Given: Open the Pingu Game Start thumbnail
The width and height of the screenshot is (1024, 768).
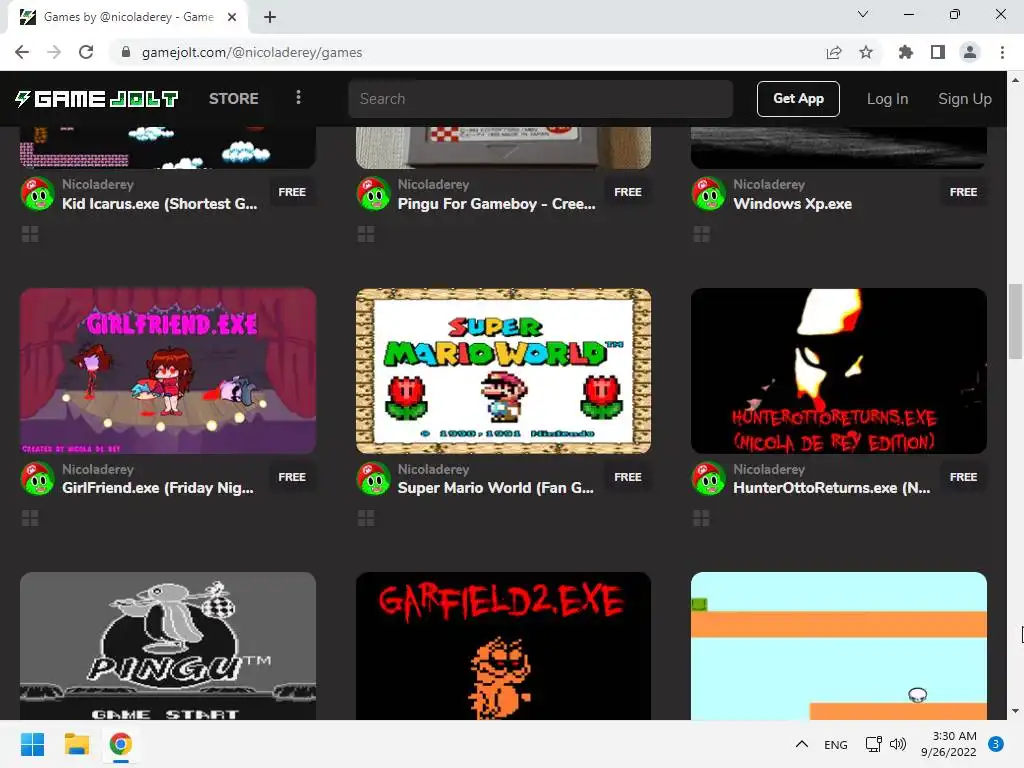Looking at the screenshot, I should point(168,647).
